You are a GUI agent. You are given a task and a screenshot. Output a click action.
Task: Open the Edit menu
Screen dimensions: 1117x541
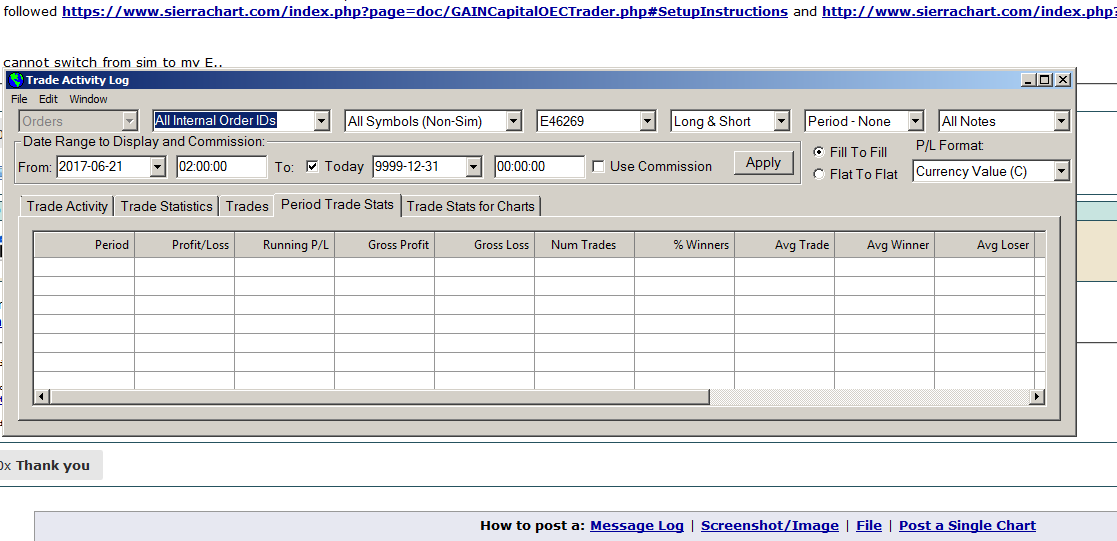tap(48, 99)
